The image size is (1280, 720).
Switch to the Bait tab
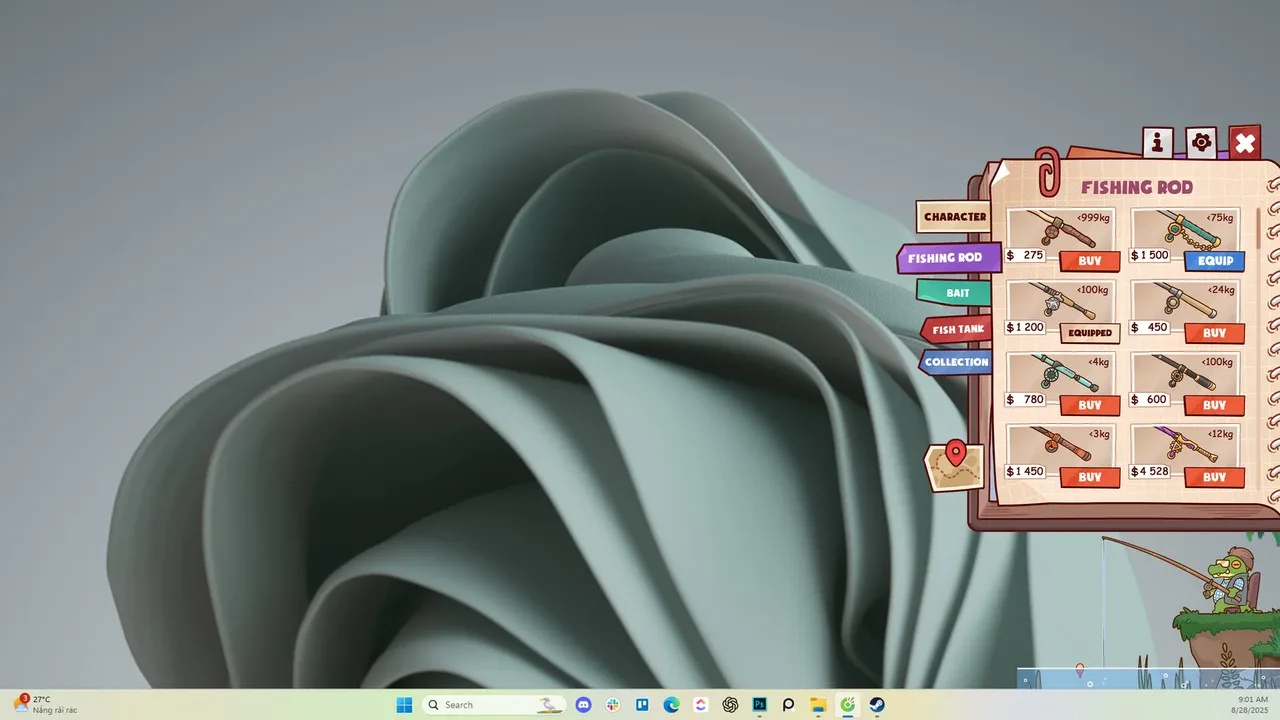(957, 293)
